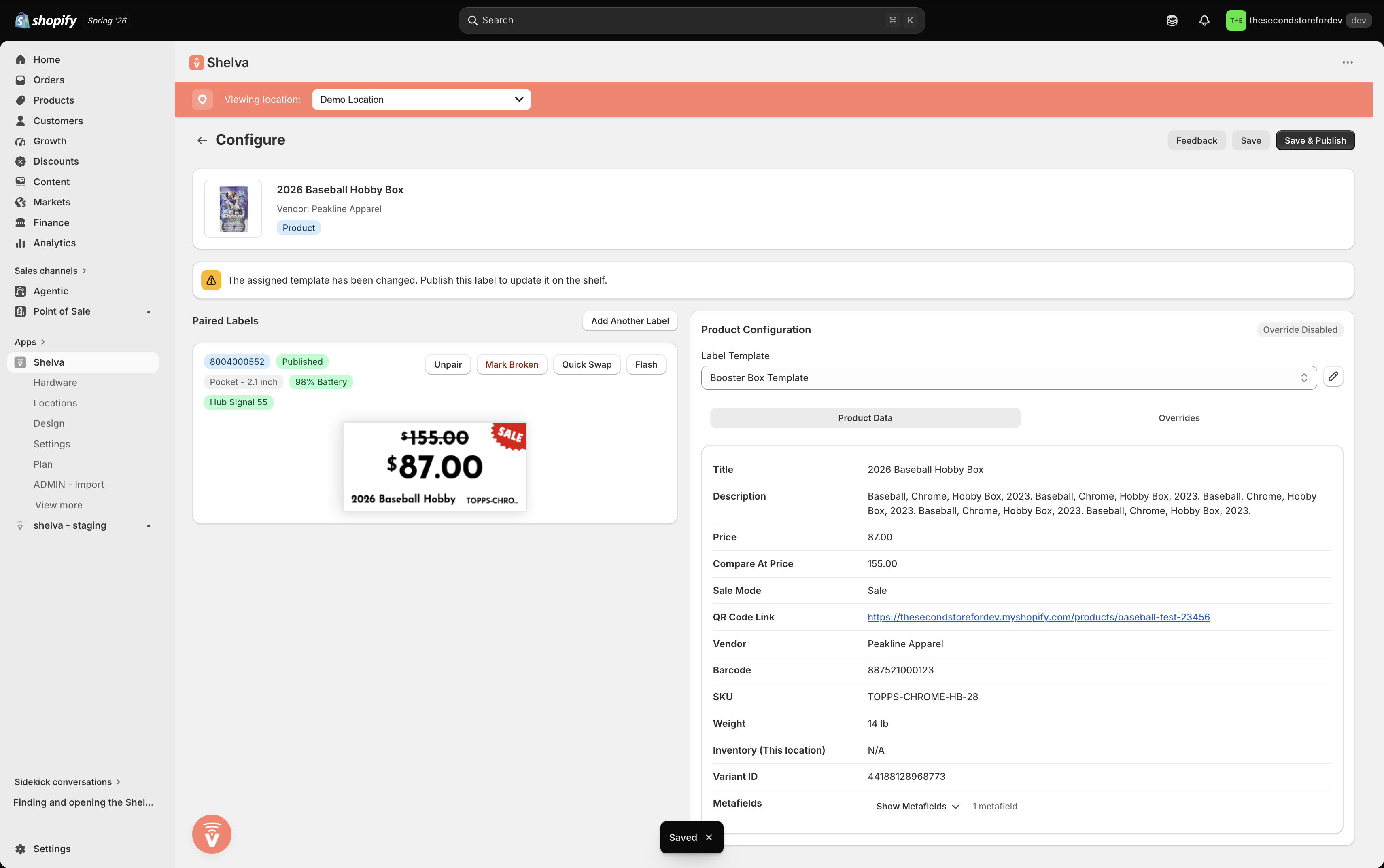Click the Feedback button

(x=1196, y=140)
